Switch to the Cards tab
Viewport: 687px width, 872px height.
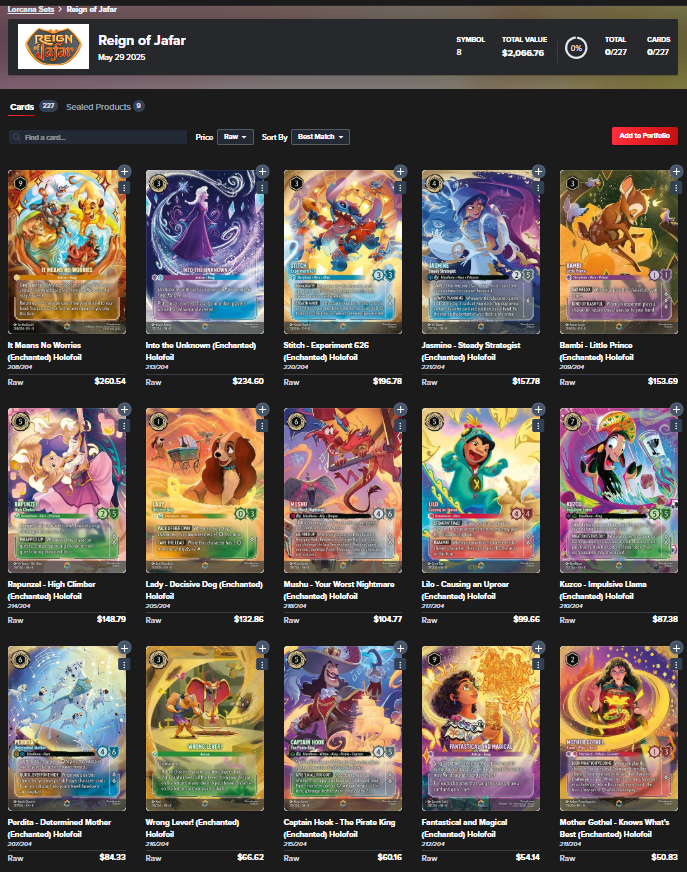coord(22,107)
